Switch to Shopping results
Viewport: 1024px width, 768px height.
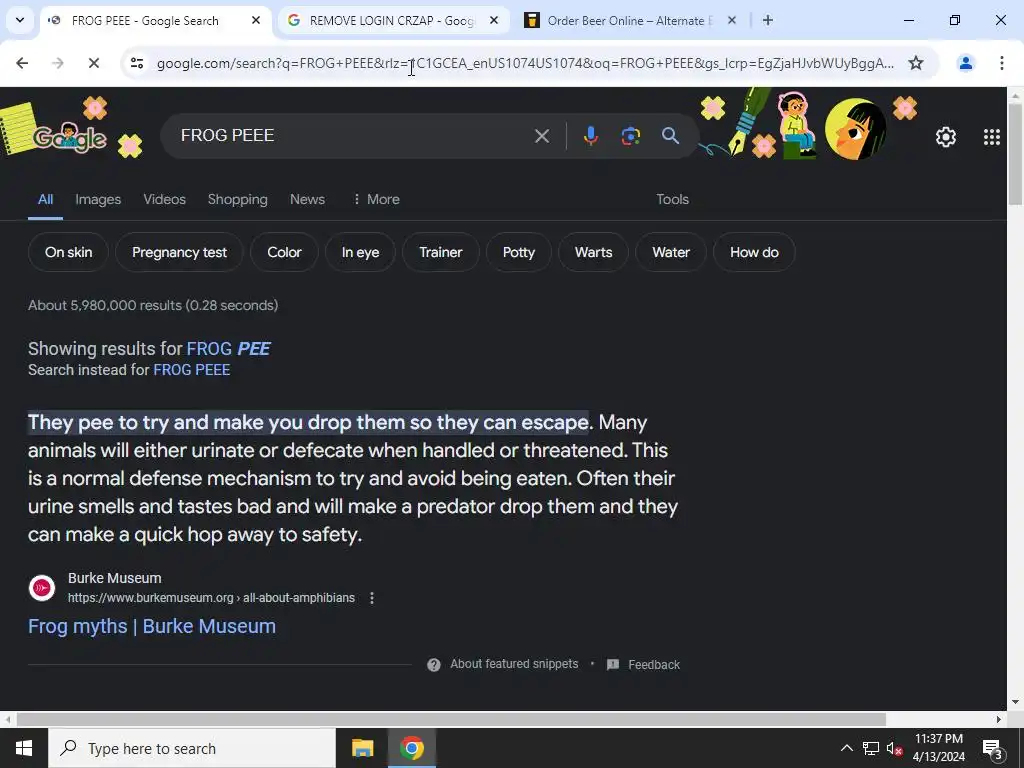pos(238,199)
